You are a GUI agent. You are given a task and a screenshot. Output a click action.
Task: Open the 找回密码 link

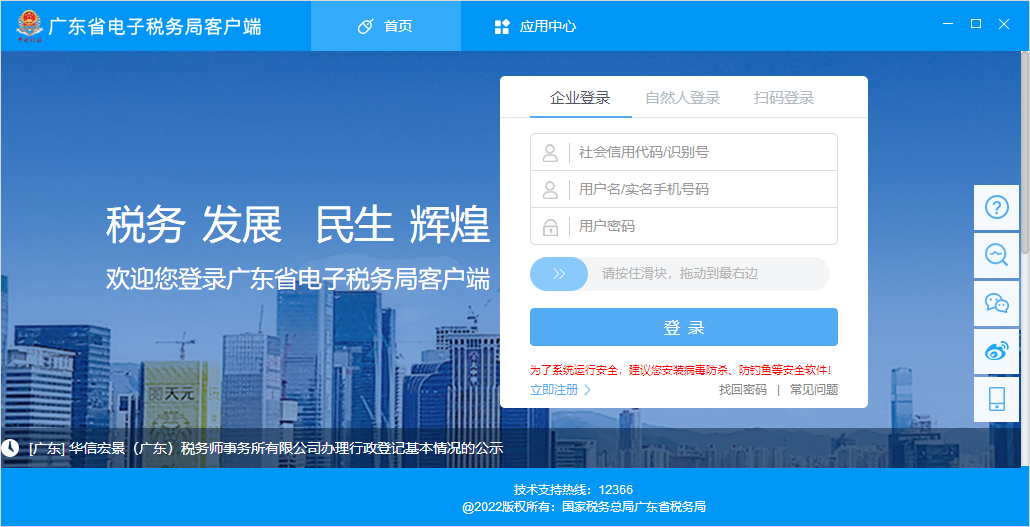pyautogui.click(x=742, y=390)
